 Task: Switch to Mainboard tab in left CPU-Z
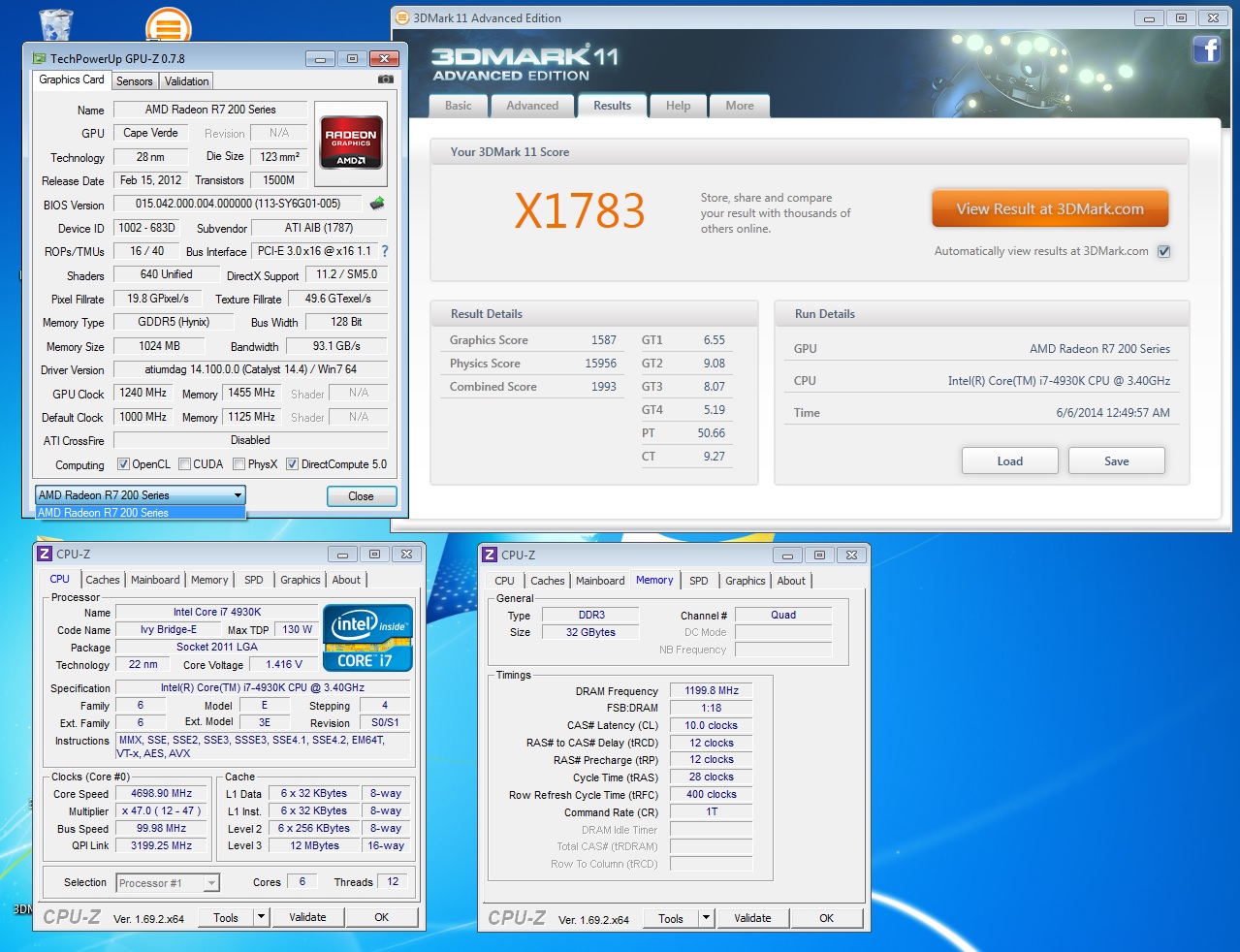click(x=155, y=580)
